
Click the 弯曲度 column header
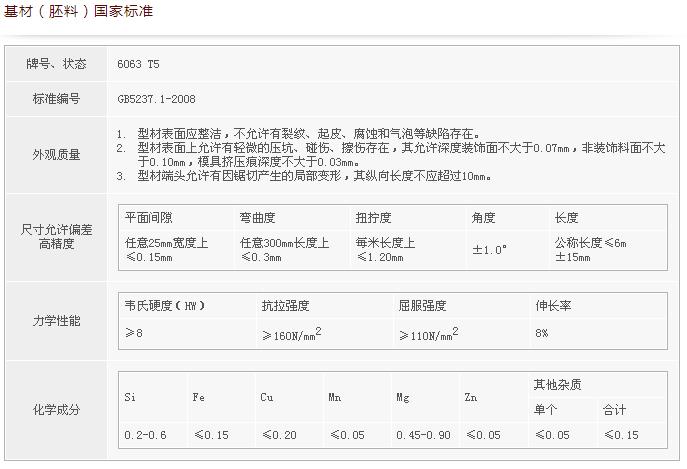[x=257, y=218]
